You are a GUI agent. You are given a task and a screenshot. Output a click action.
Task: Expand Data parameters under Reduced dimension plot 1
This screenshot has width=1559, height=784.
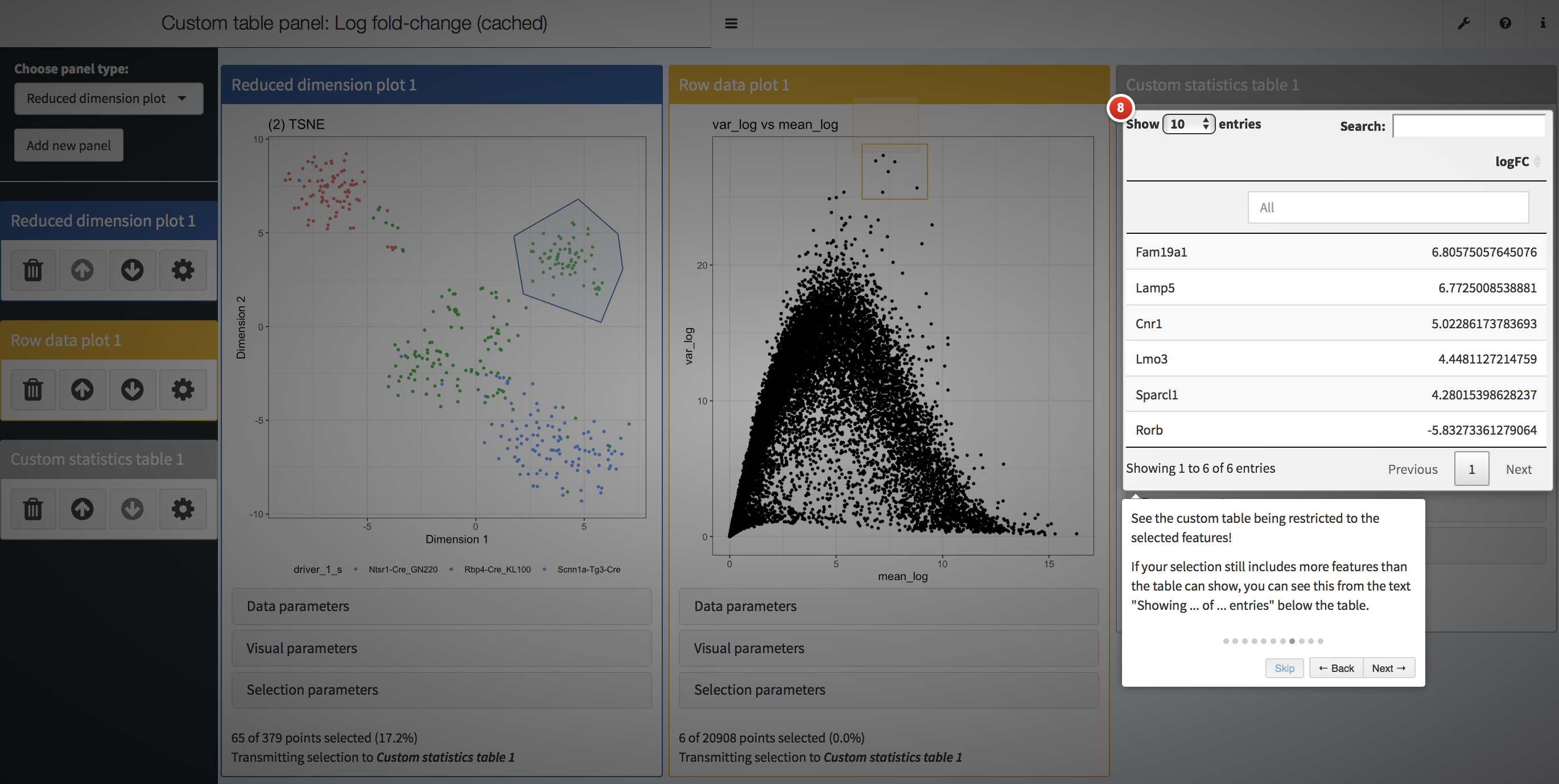[441, 606]
